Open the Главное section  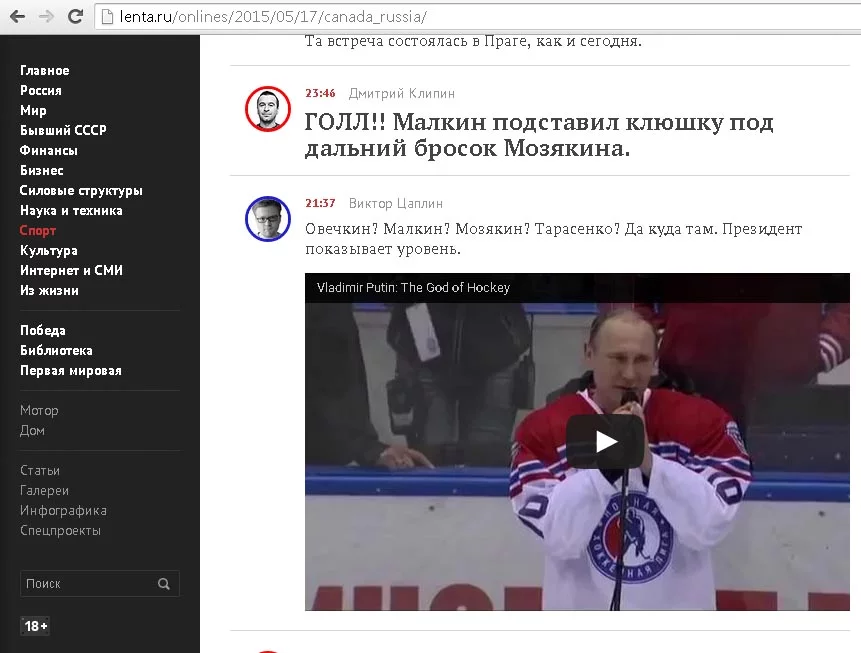[x=44, y=70]
